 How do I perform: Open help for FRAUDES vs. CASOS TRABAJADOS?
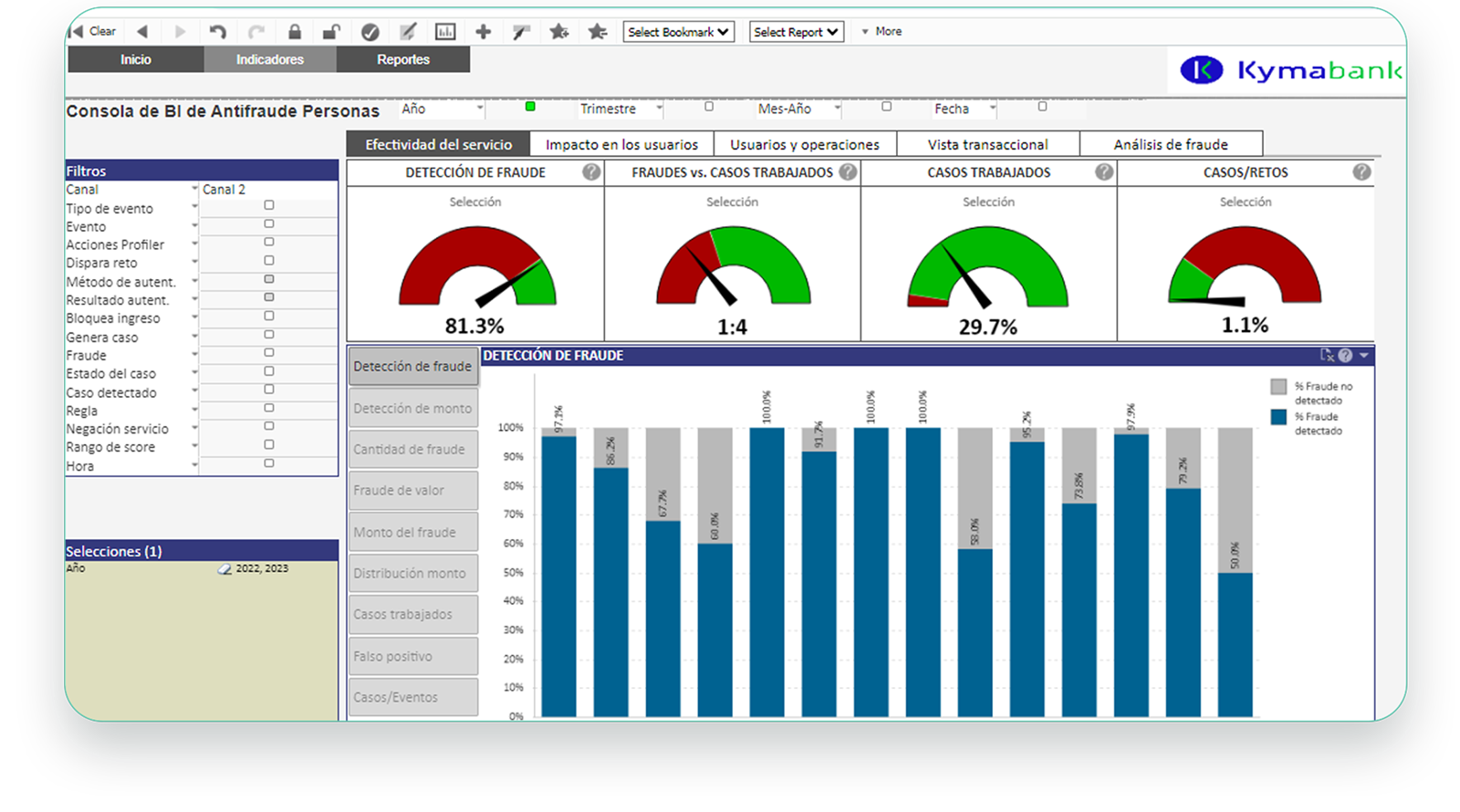[x=848, y=172]
